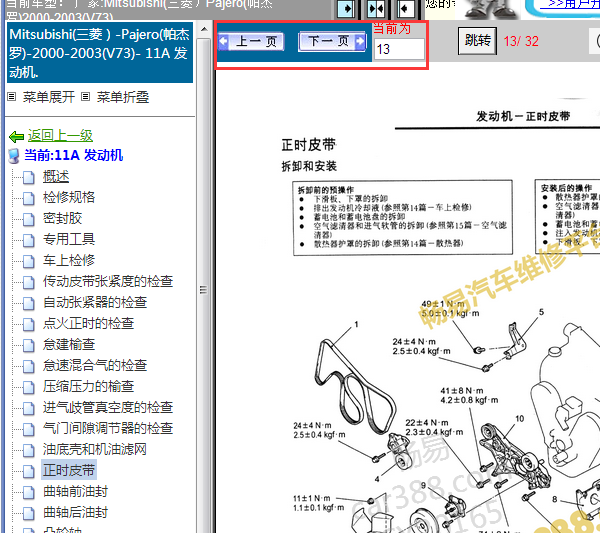Screen dimensions: 600x533
Task: Click the page icon beside 怠速混合气的检查
Action: (x=28, y=366)
